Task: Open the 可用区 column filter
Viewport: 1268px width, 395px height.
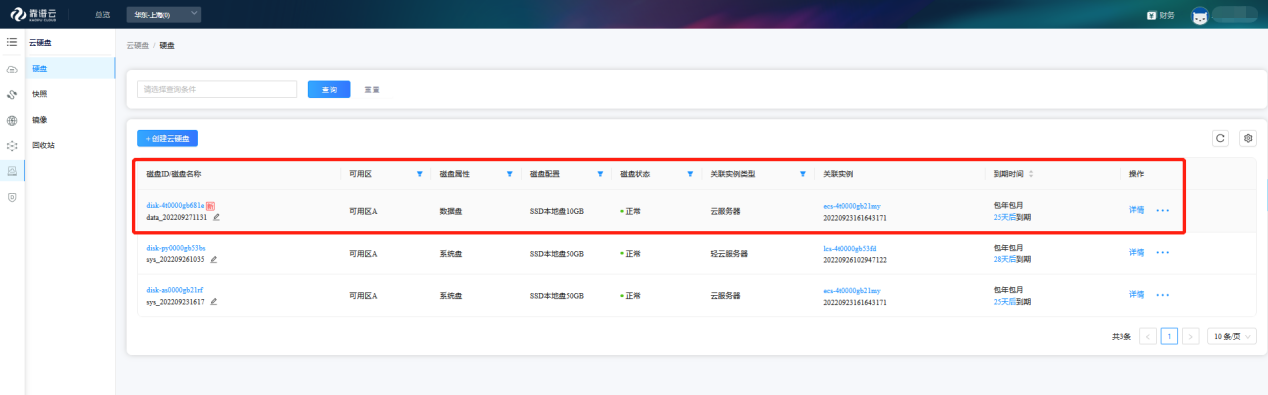Action: 419,174
